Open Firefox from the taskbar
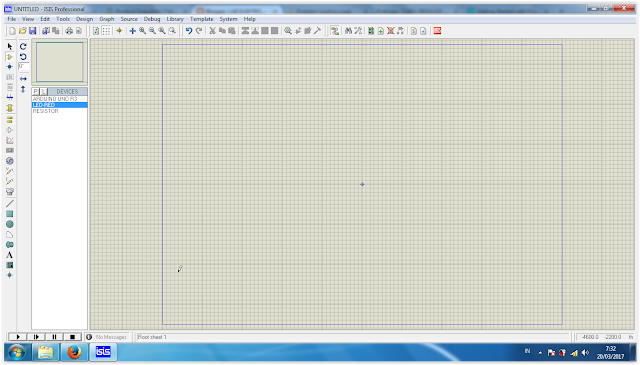Screen dimensions: 640x365 tap(74, 352)
